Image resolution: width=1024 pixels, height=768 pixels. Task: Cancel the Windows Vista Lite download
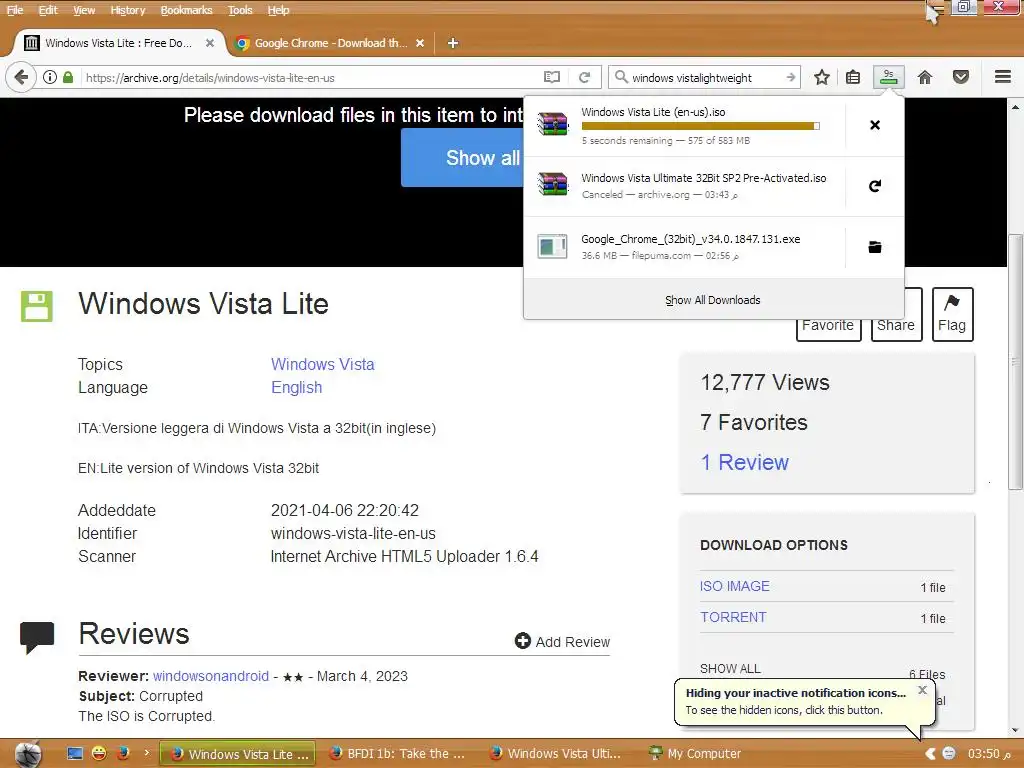(875, 125)
